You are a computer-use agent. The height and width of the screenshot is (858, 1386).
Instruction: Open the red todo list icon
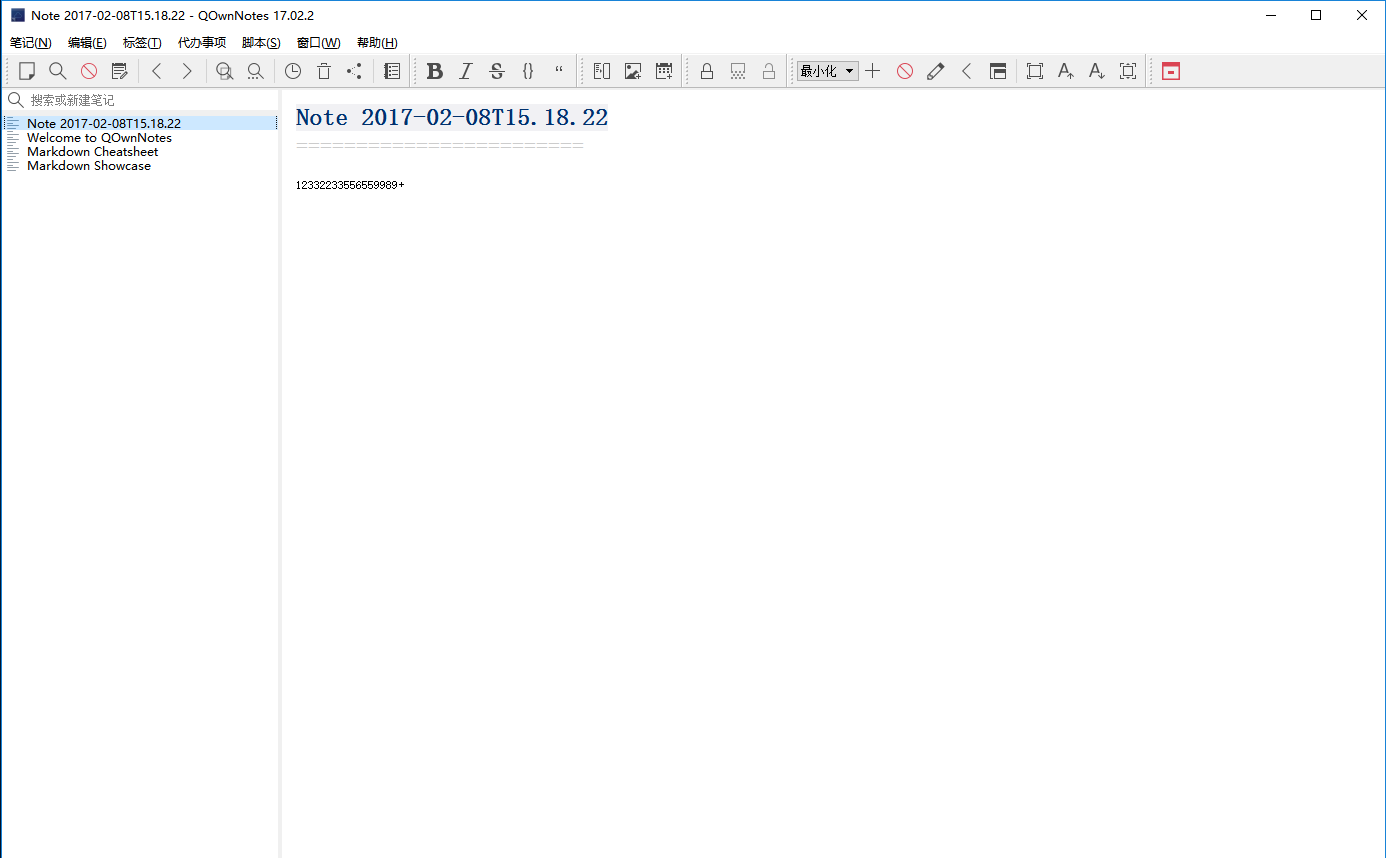pyautogui.click(x=1171, y=71)
